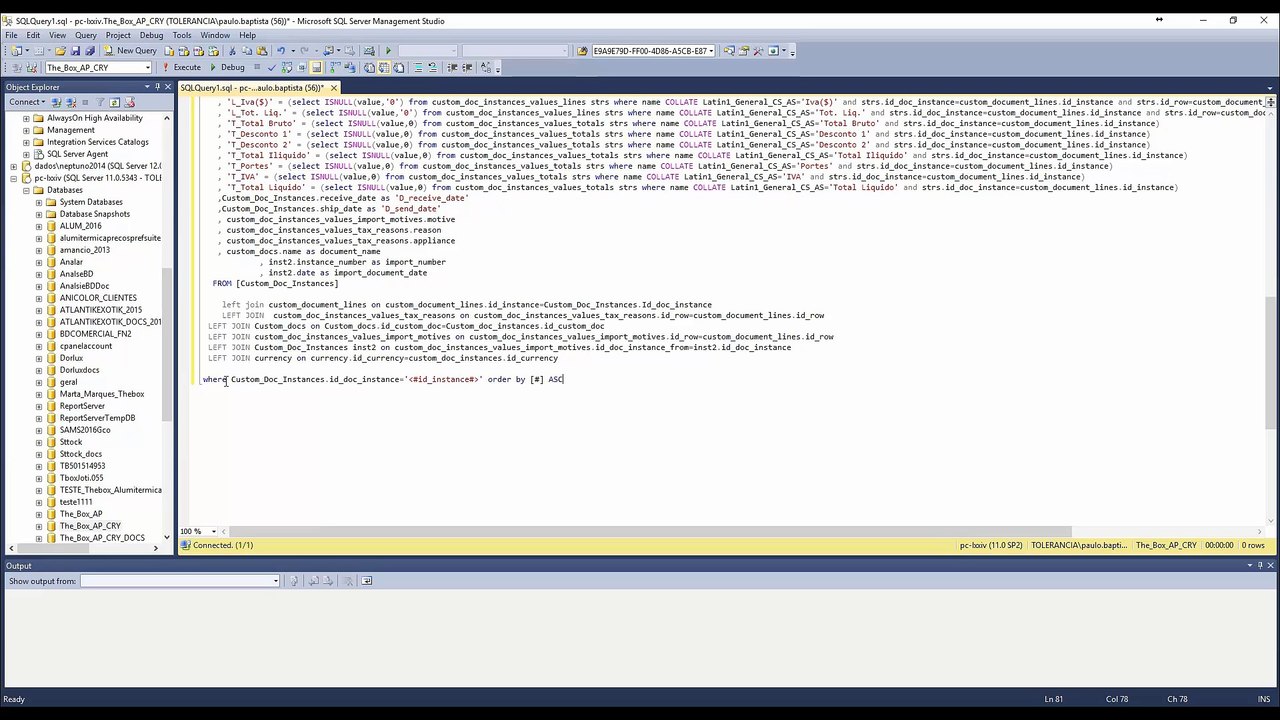
Task: Select the TESTE_Thebox_Alumitermica database
Action: click(x=110, y=490)
